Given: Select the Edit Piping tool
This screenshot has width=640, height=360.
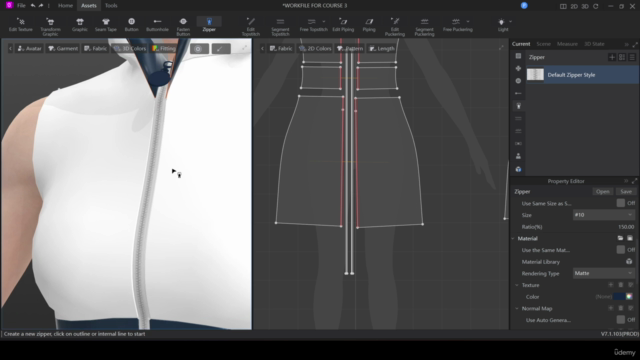Looking at the screenshot, I should (x=343, y=25).
